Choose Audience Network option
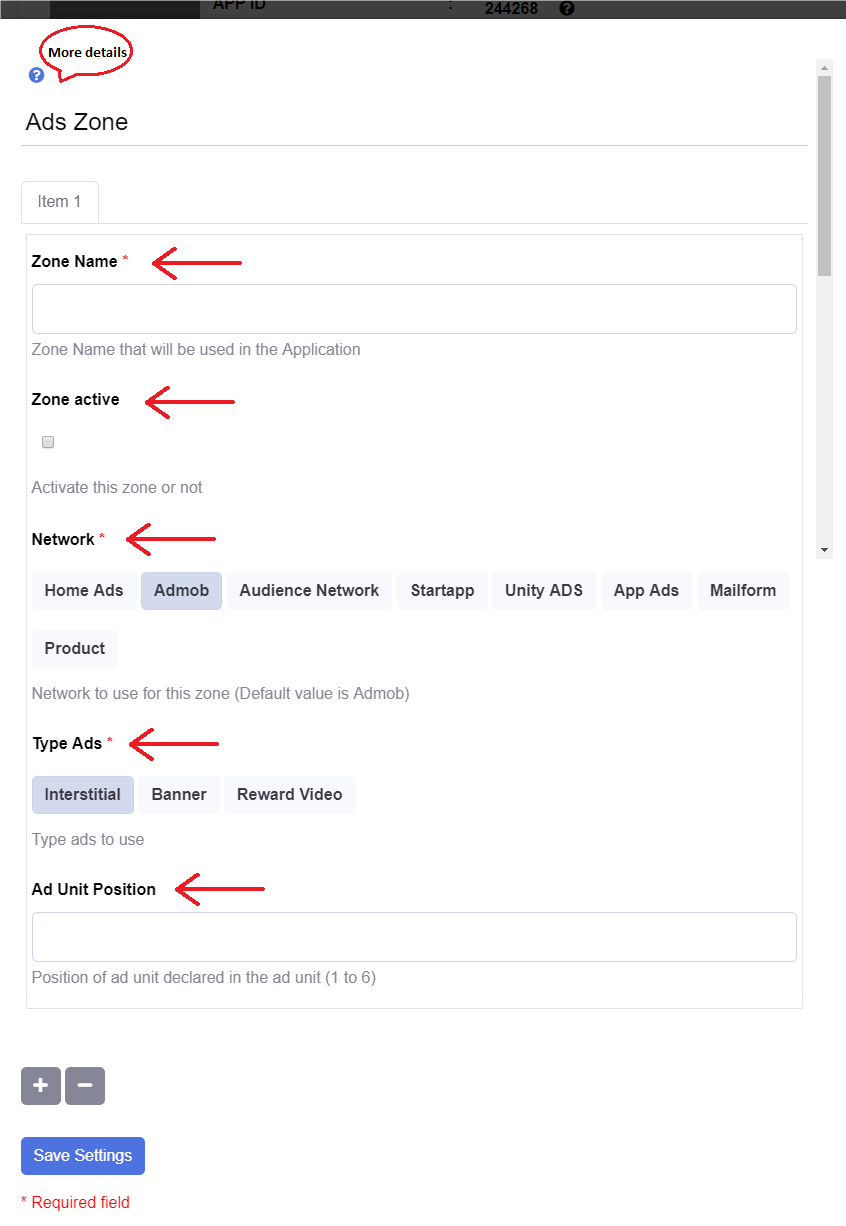Image resolution: width=846 pixels, height=1226 pixels. (x=309, y=591)
